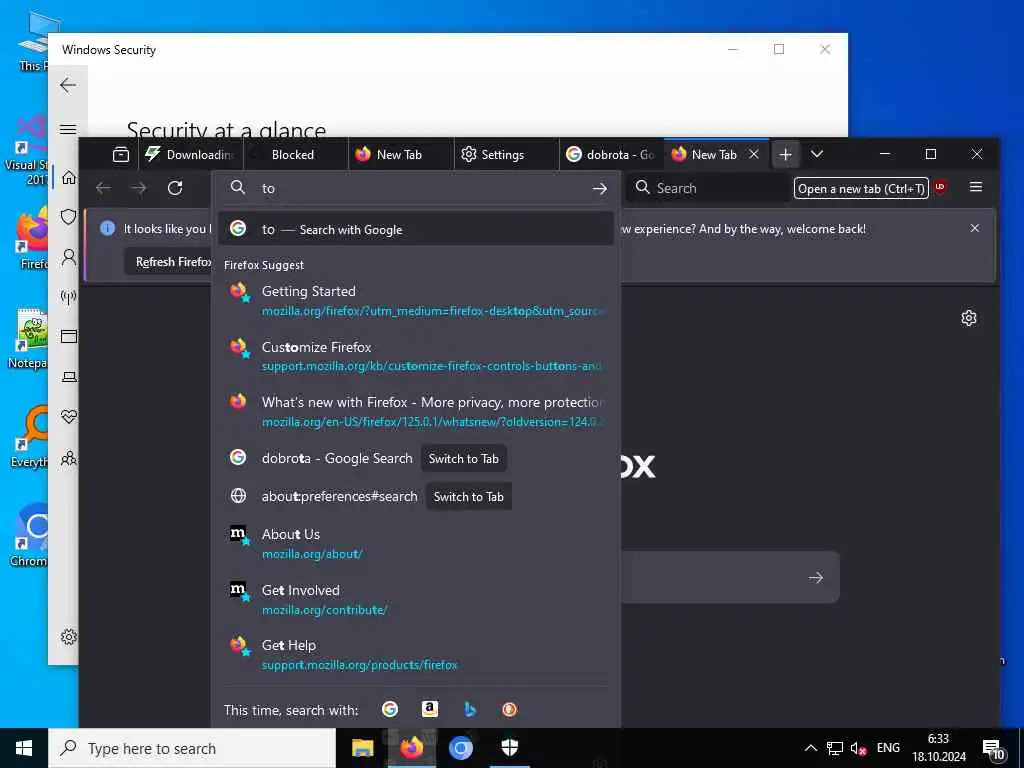Image resolution: width=1024 pixels, height=768 pixels.
Task: Open the Firefox View icon in tab bar
Action: point(121,155)
